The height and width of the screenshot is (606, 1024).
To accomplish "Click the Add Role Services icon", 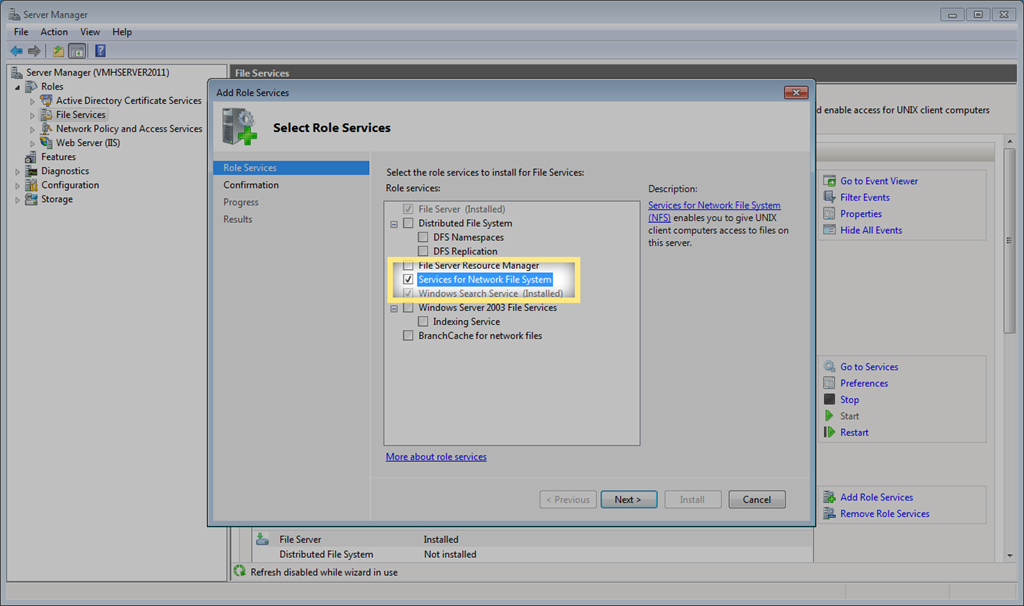I will [829, 497].
